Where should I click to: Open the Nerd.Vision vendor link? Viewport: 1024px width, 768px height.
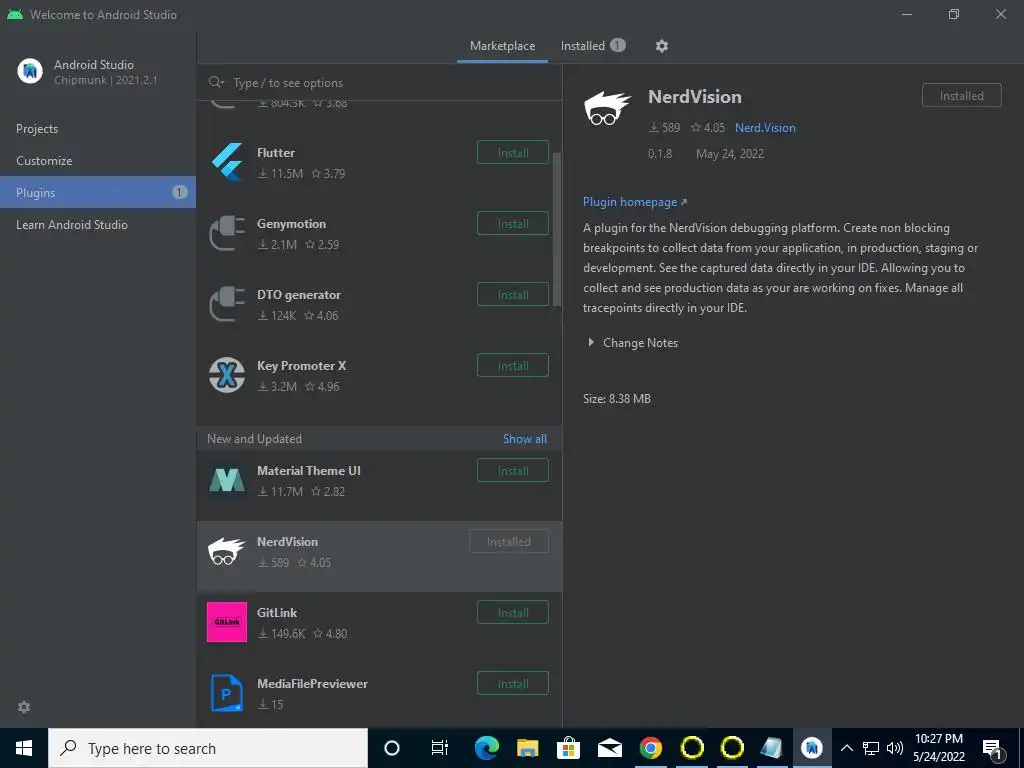pyautogui.click(x=765, y=128)
